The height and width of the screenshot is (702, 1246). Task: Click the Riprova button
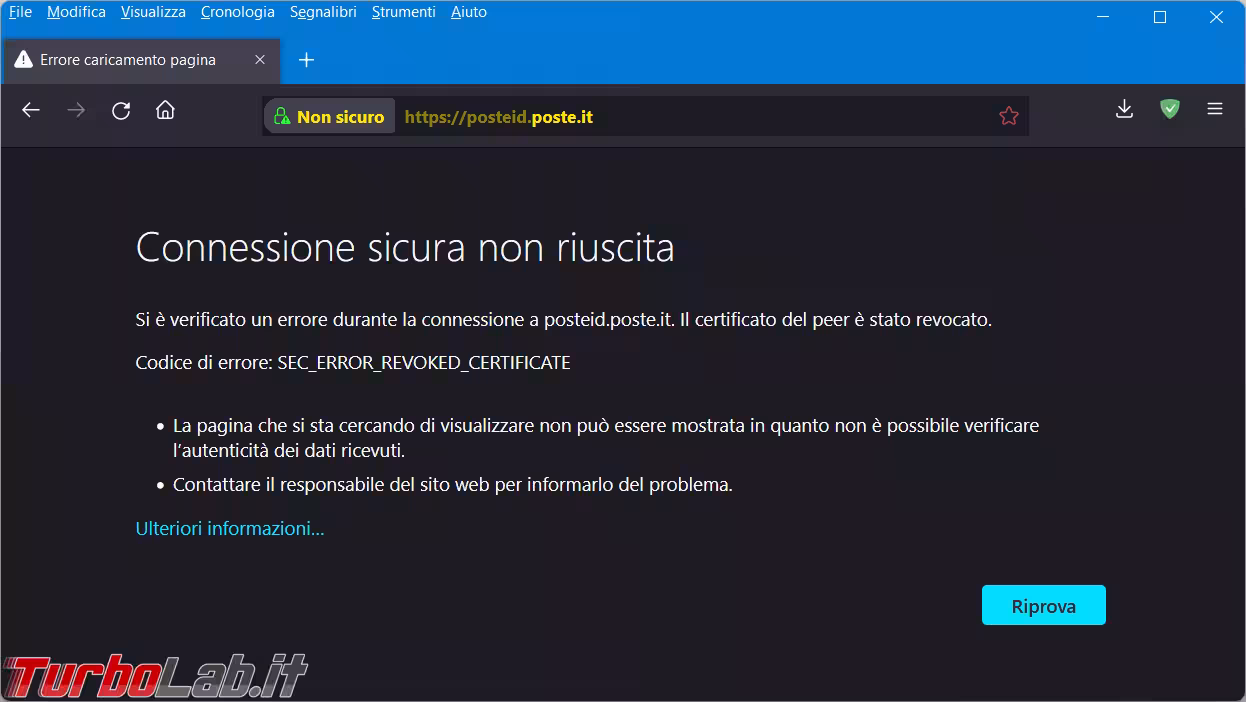tap(1043, 606)
